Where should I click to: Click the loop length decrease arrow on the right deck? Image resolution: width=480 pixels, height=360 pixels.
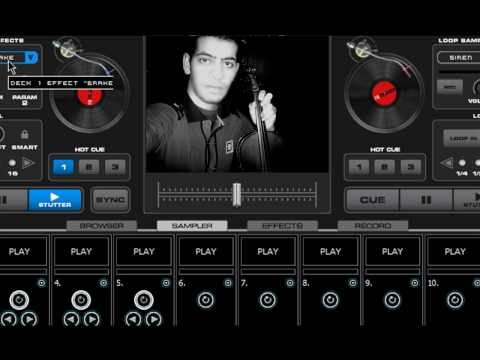[447, 163]
